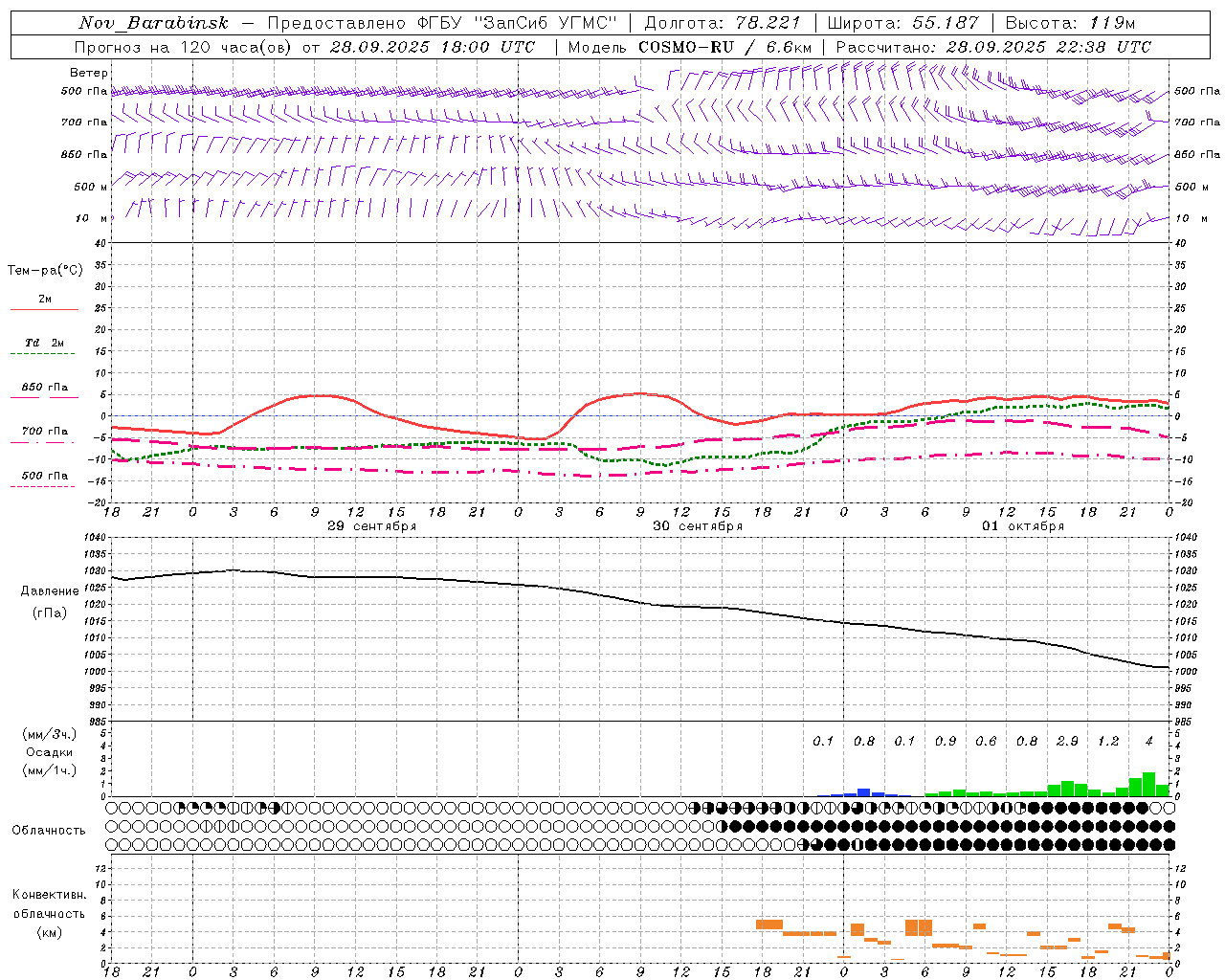Click the '0.9' precipitation amount value

click(946, 741)
